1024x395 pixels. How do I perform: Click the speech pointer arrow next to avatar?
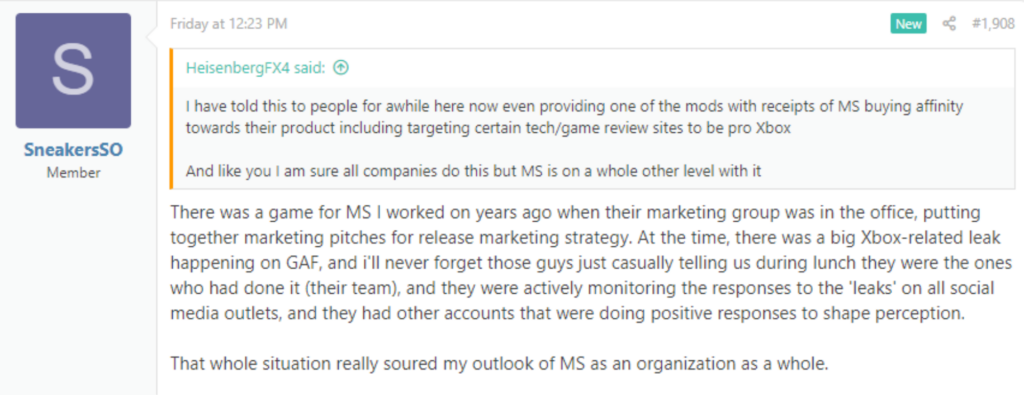[152, 35]
